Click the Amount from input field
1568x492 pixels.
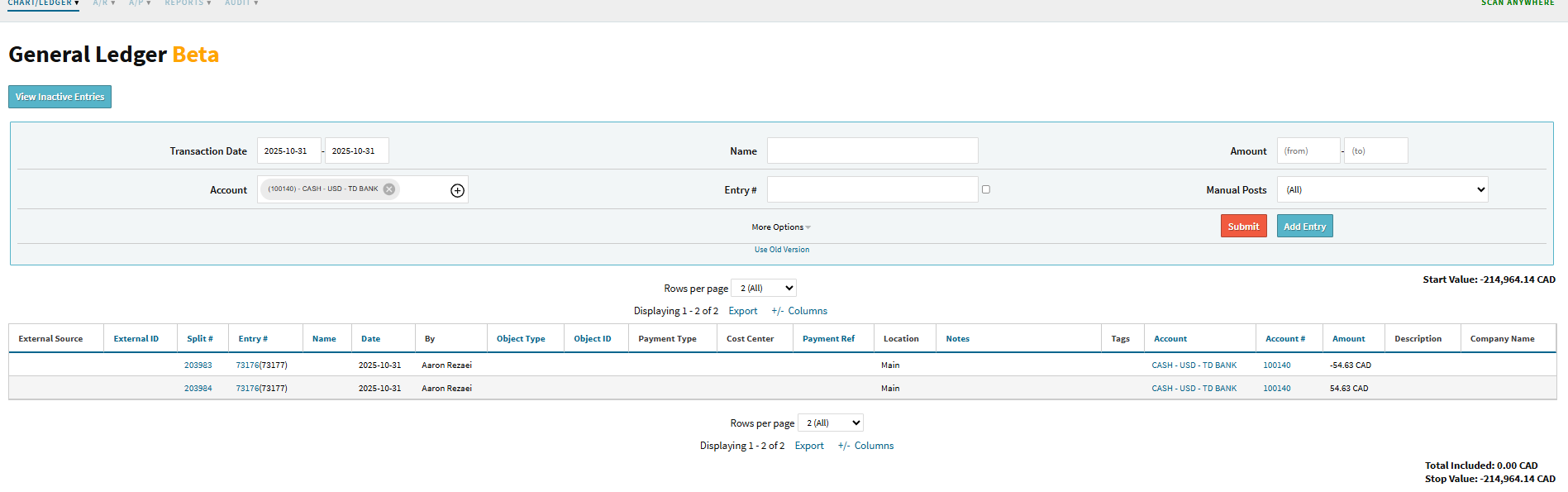[1308, 151]
